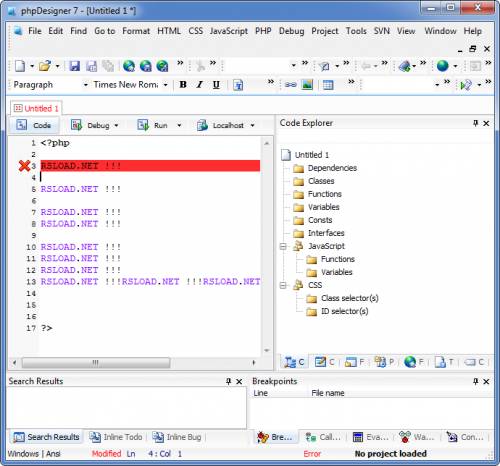Viewport: 500px width, 466px height.
Task: Pin the Search Results panel
Action: click(228, 381)
